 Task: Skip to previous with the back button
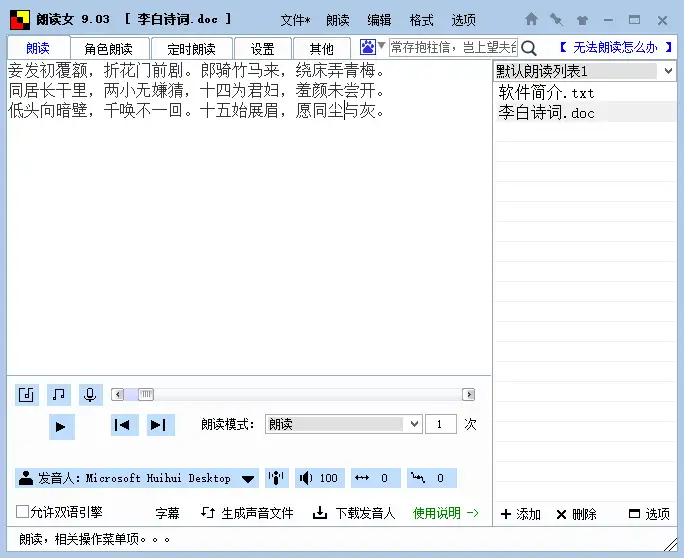[125, 425]
